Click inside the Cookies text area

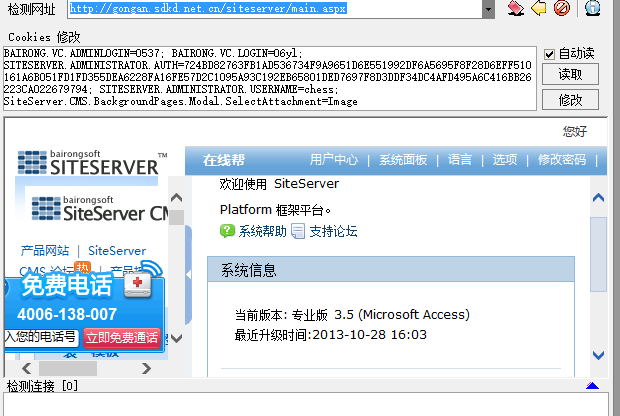[270, 78]
